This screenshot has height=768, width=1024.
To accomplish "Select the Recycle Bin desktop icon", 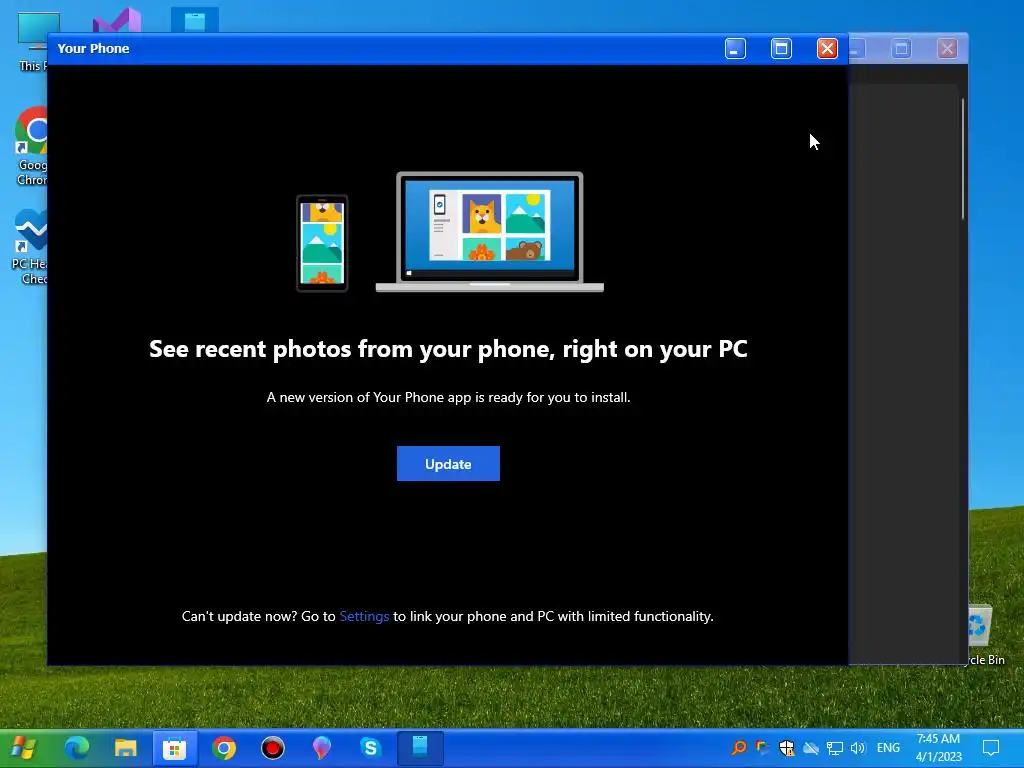I will coord(985,636).
